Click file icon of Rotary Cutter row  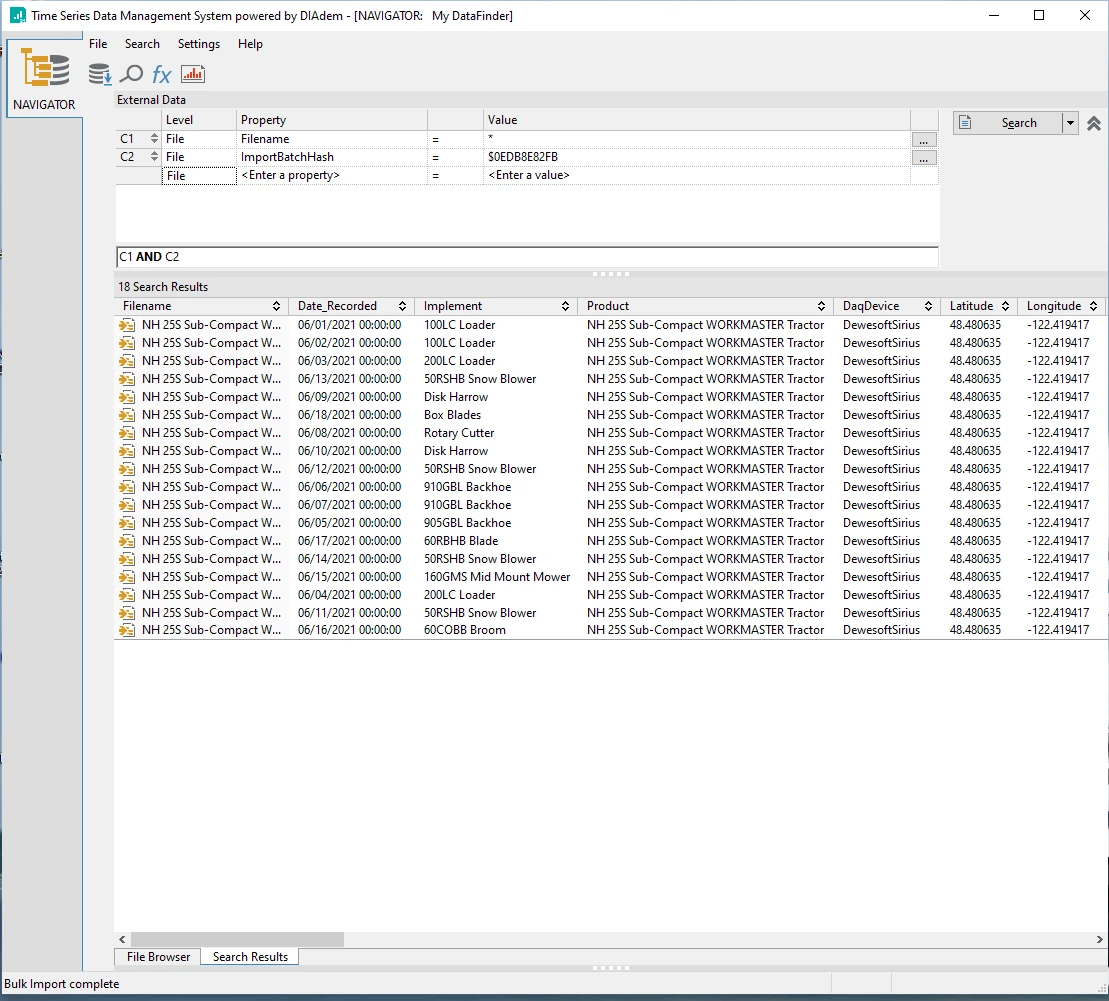click(x=127, y=433)
